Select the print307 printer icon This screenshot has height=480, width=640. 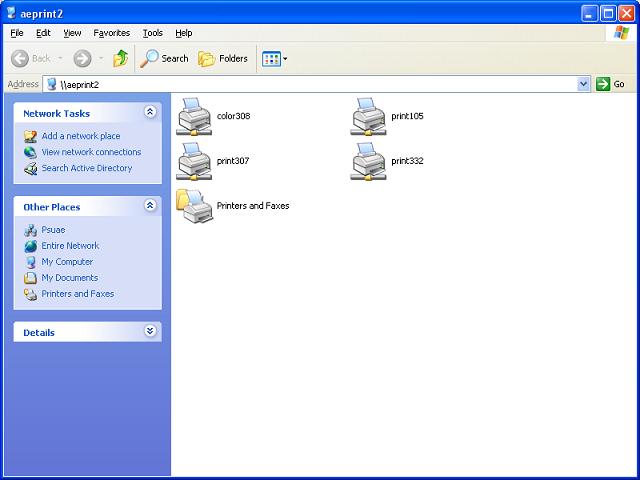click(194, 161)
